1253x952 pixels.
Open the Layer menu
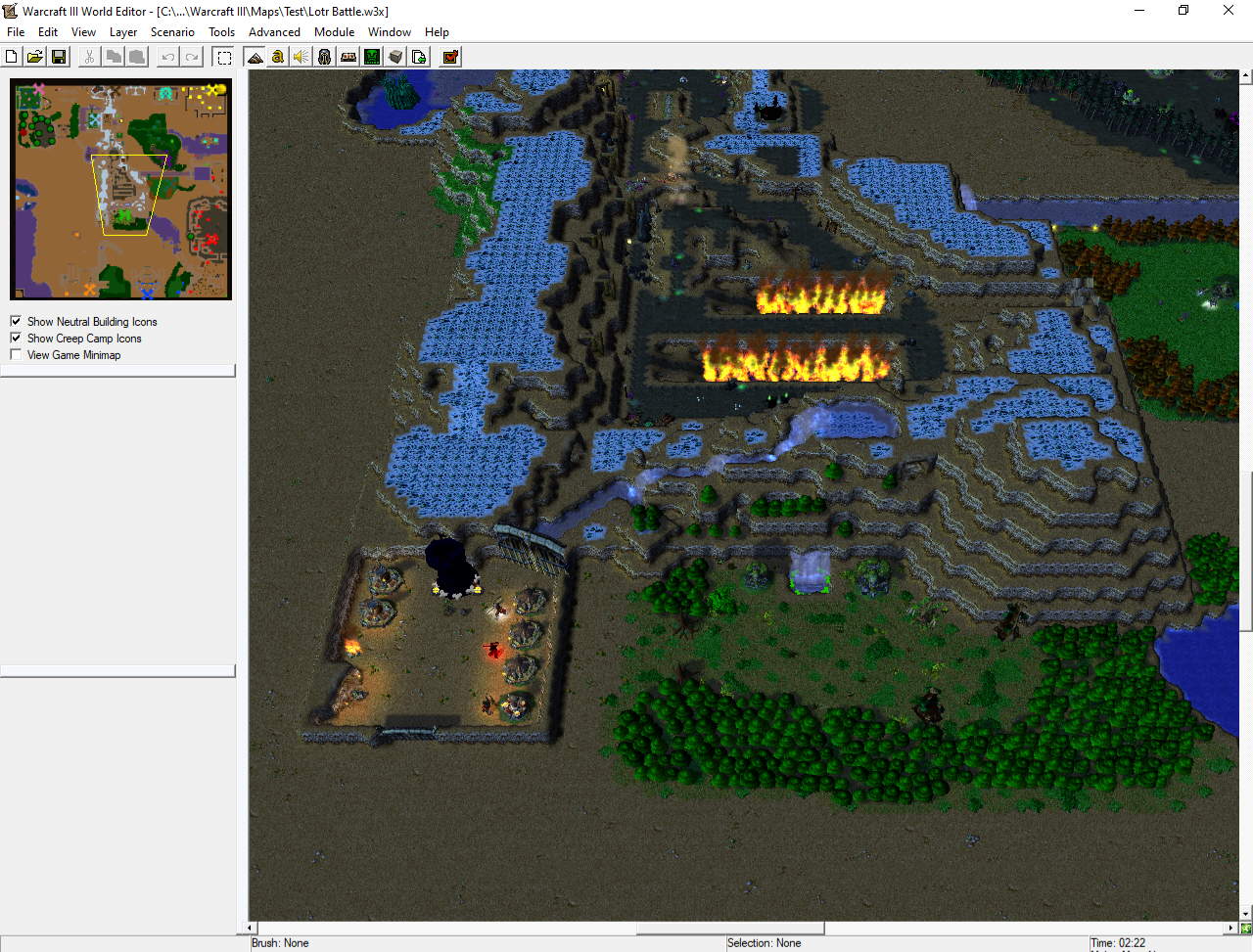pyautogui.click(x=123, y=32)
